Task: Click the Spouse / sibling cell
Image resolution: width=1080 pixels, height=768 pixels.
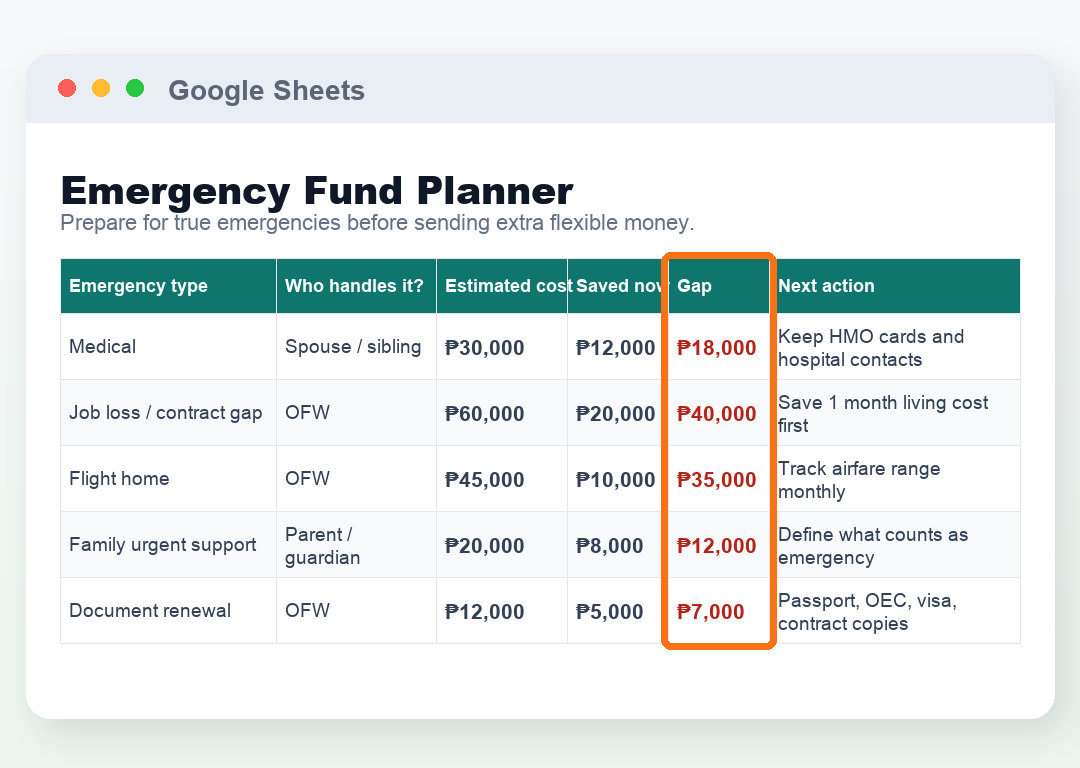Action: coord(356,346)
